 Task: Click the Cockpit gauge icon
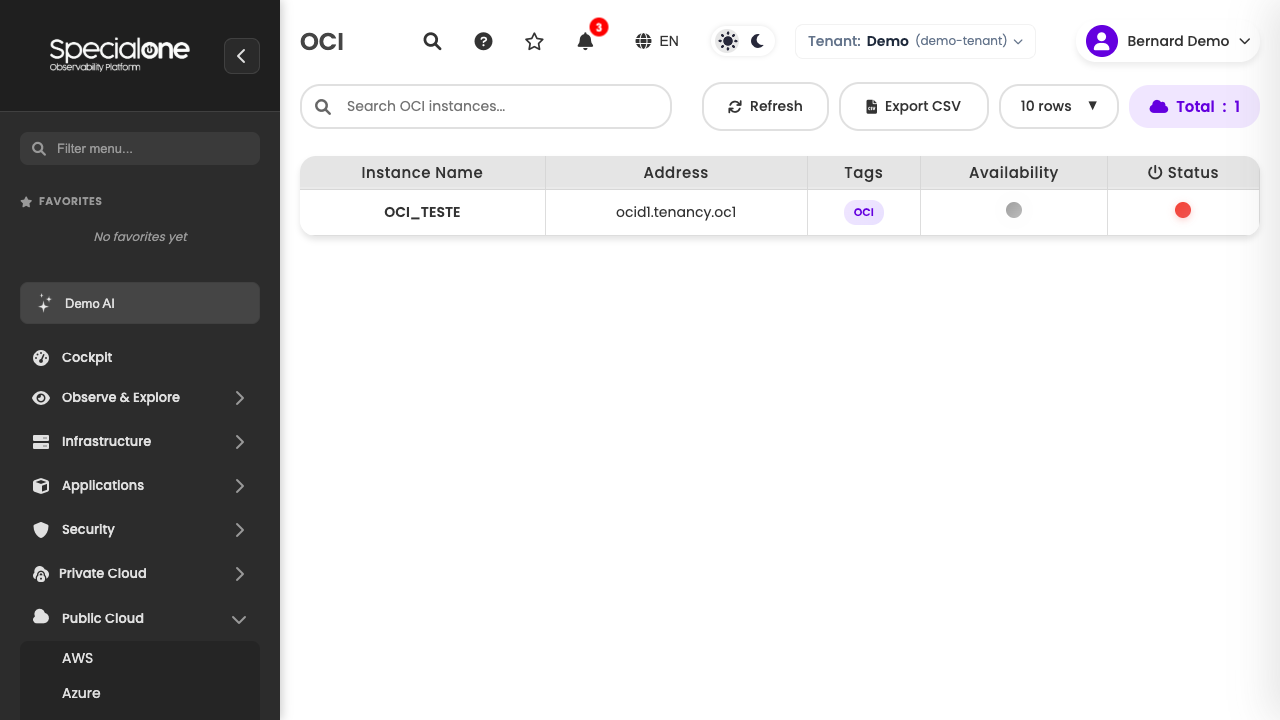click(41, 357)
